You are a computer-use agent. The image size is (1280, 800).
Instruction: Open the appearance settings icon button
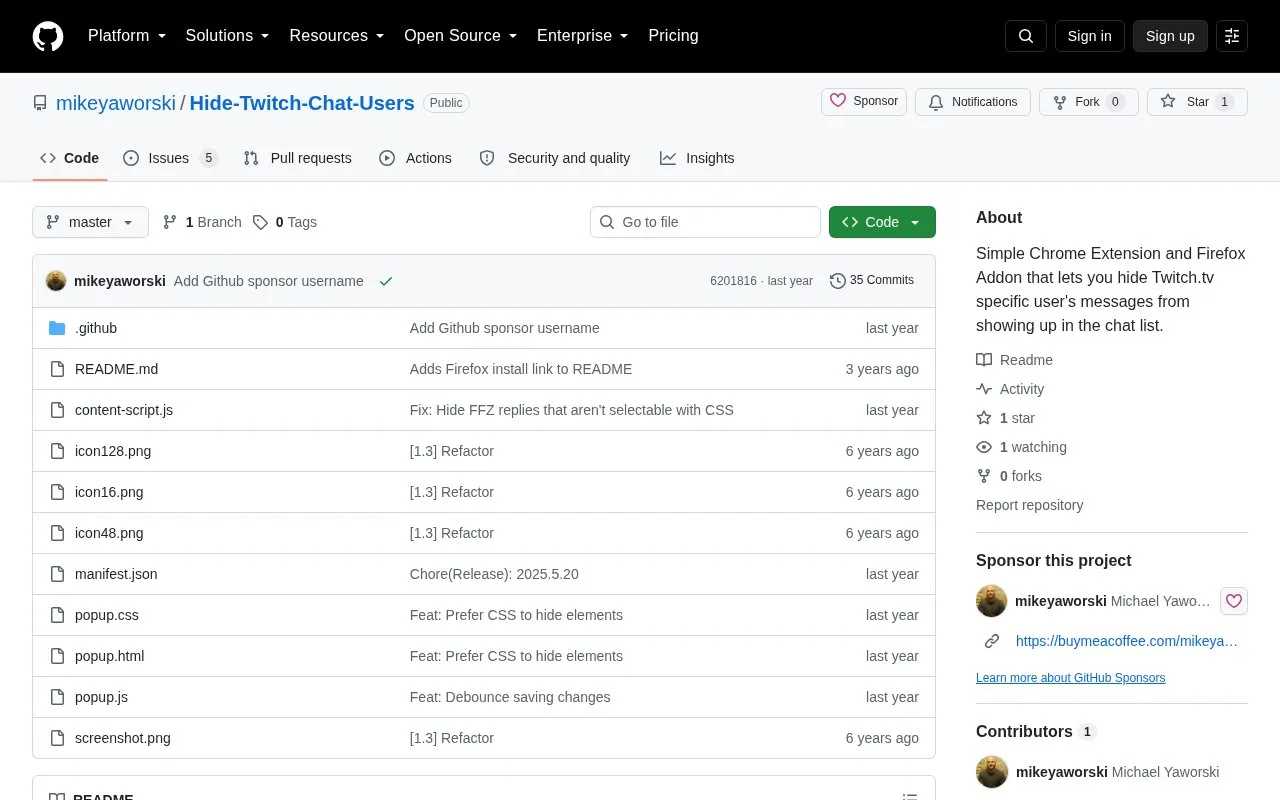(1232, 36)
